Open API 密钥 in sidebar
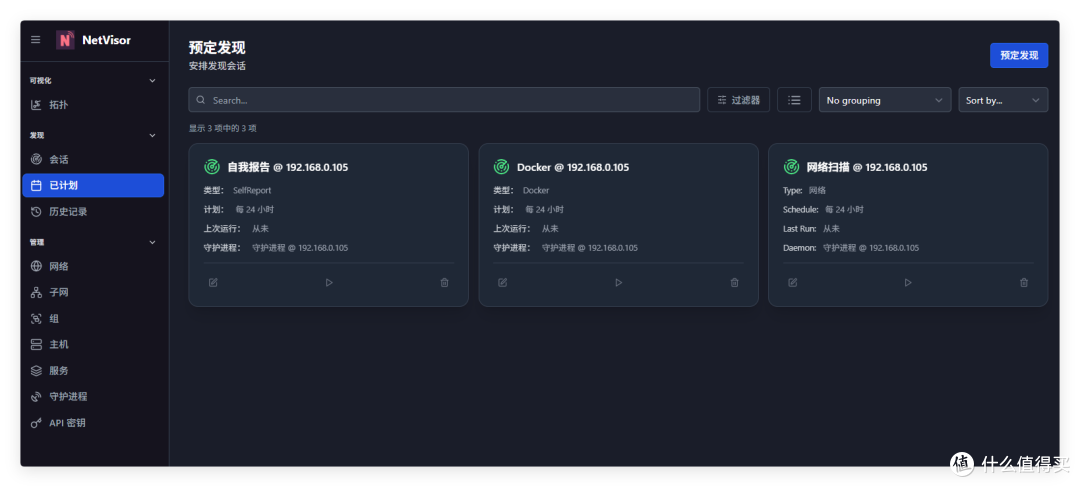 93,423
